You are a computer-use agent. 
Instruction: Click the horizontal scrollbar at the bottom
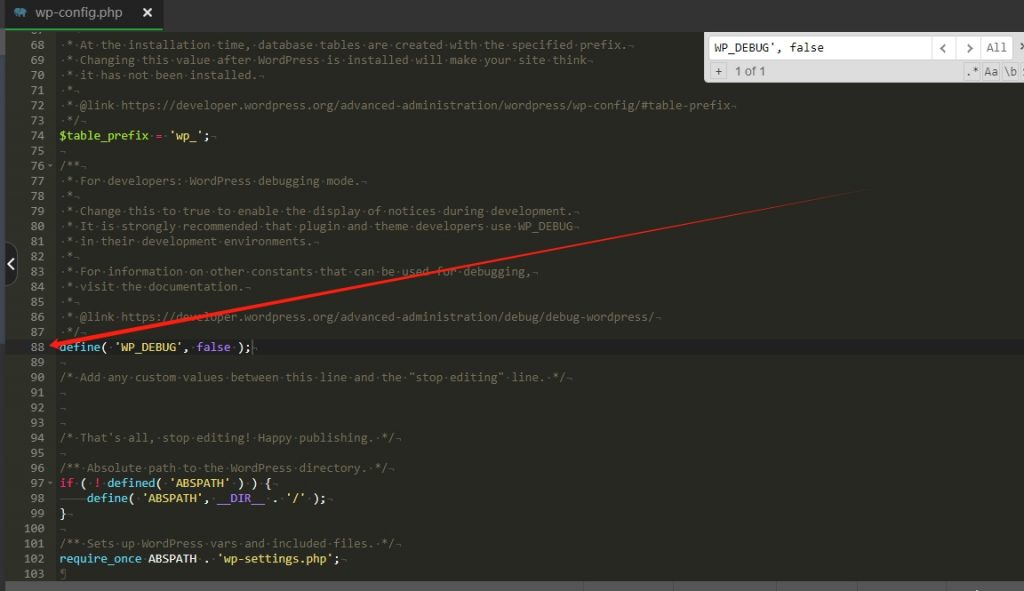tap(500, 585)
